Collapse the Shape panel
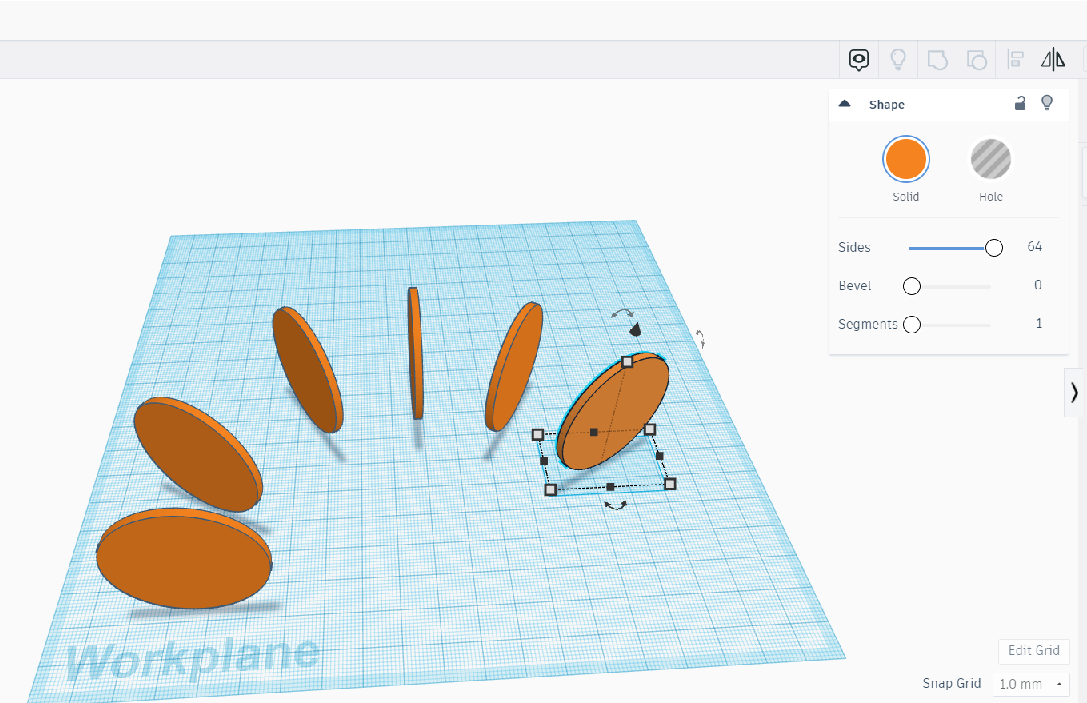 pyautogui.click(x=845, y=103)
